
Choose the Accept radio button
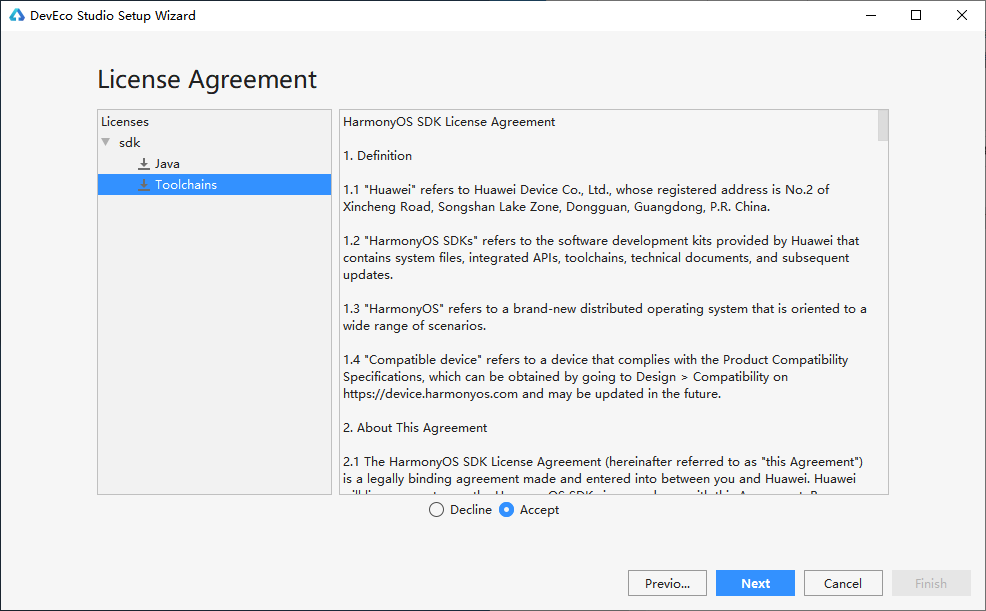pyautogui.click(x=506, y=510)
